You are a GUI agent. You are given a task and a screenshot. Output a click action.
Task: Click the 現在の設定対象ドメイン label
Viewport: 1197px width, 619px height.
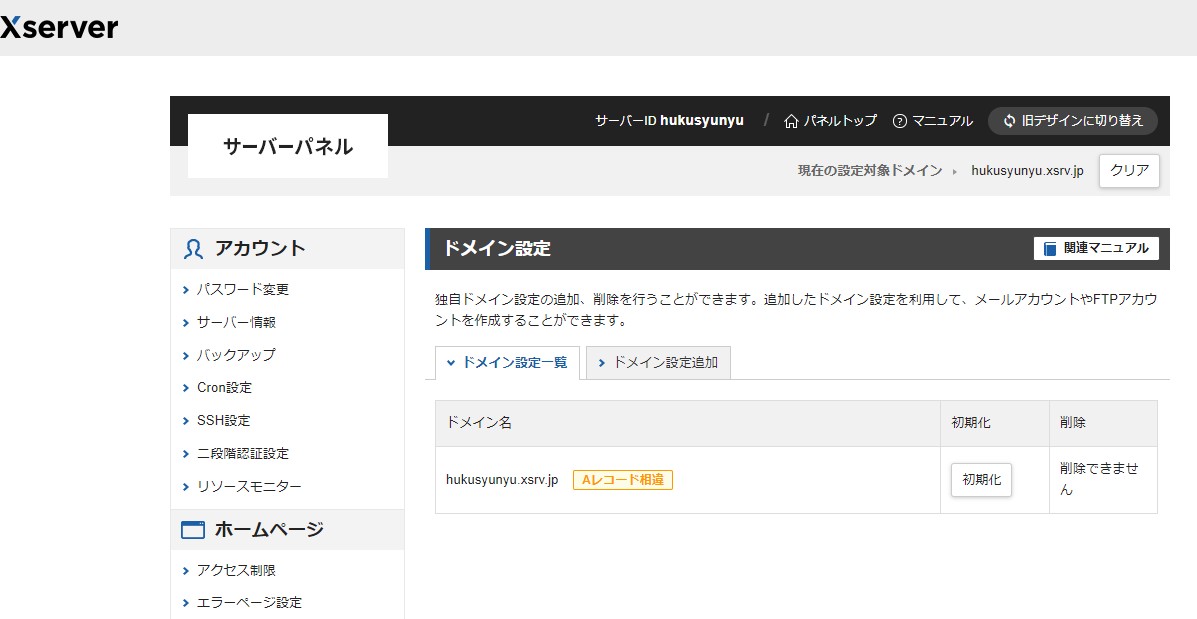click(x=870, y=171)
